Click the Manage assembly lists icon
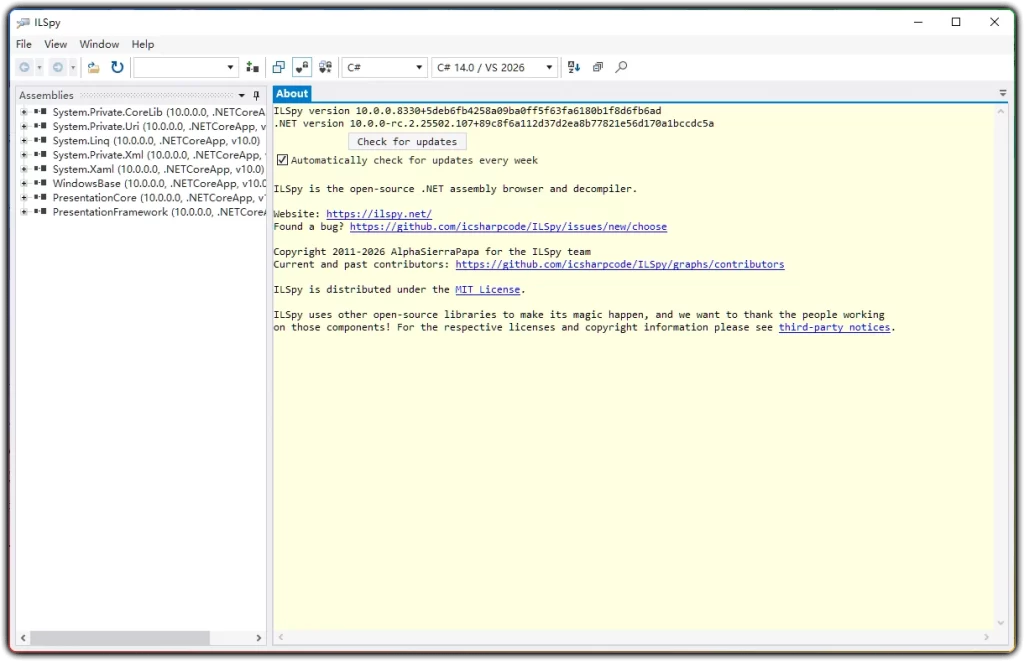The image size is (1024, 661). (x=252, y=67)
